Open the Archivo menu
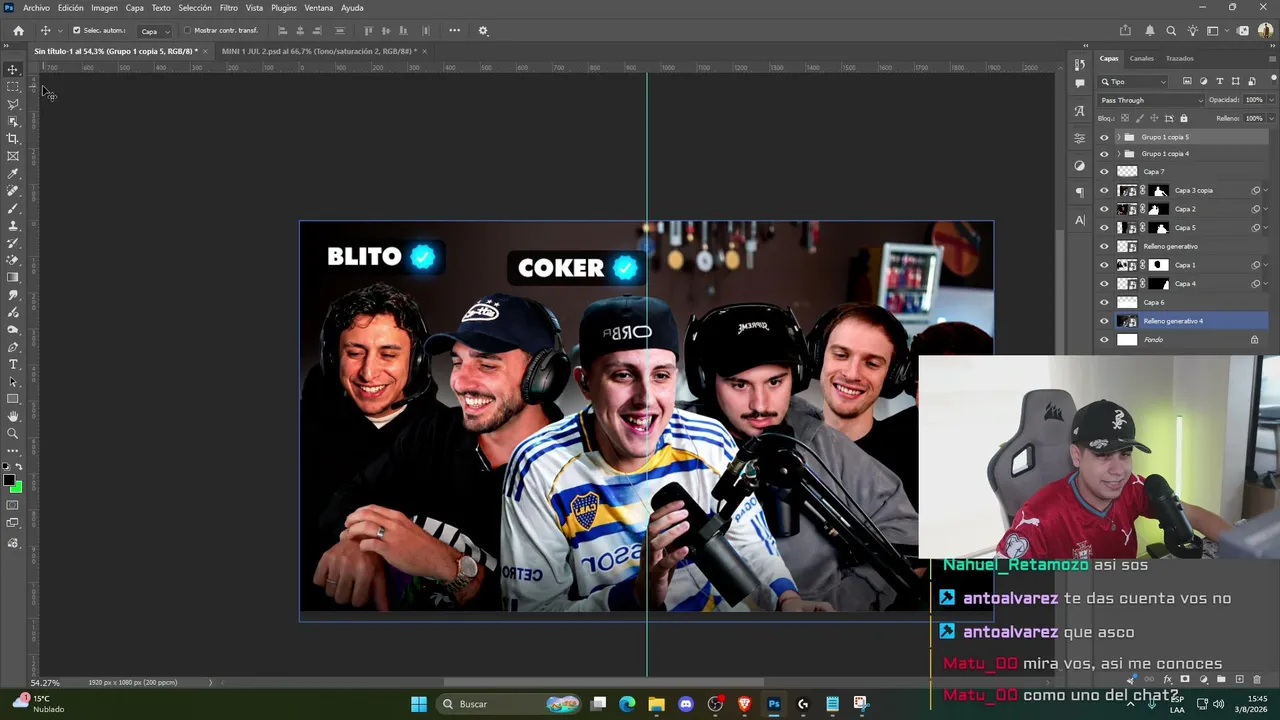Image resolution: width=1280 pixels, height=720 pixels. pos(36,8)
